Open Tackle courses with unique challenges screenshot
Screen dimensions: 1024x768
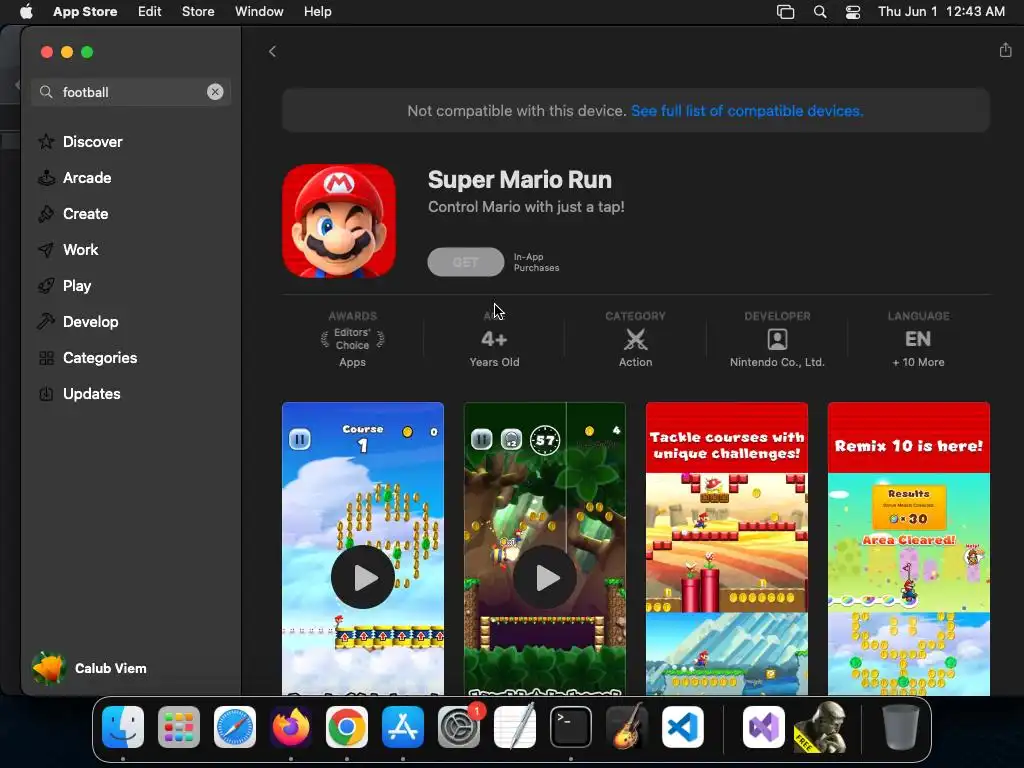click(x=727, y=549)
